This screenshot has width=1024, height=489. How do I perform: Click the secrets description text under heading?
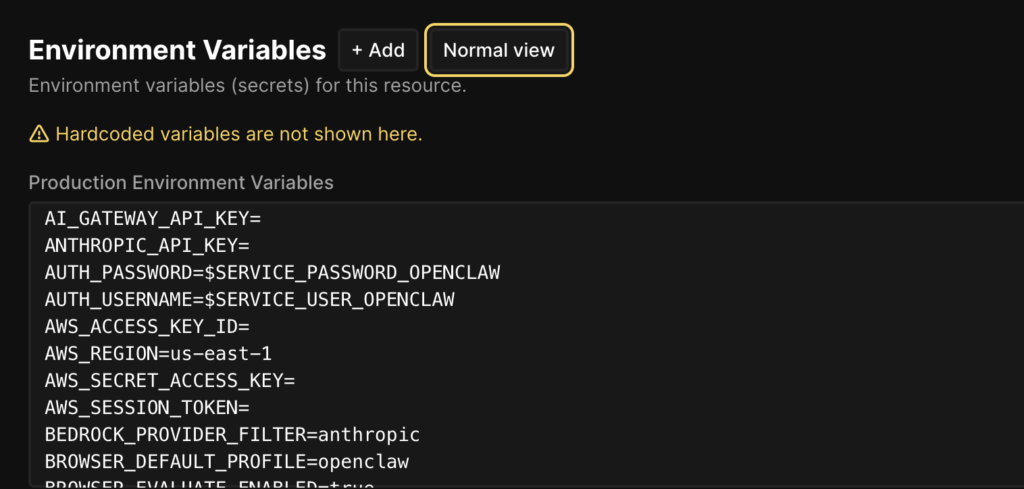point(247,86)
